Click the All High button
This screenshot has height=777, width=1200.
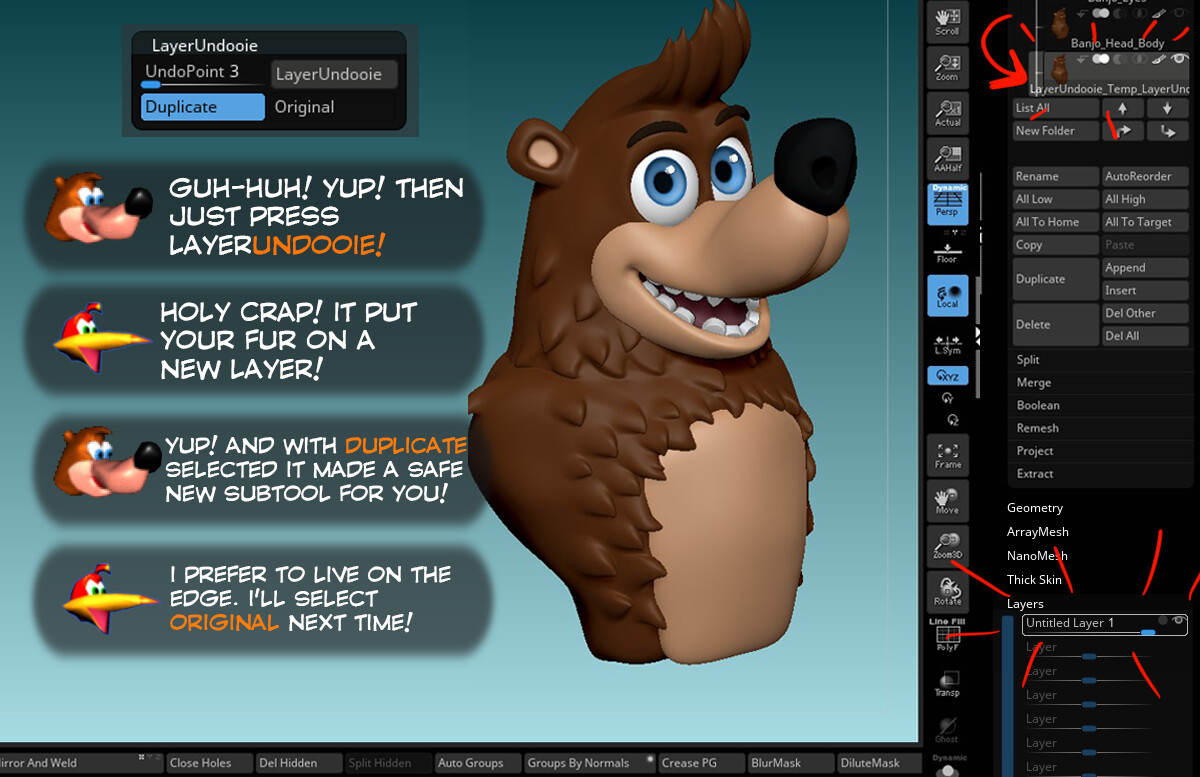(1145, 199)
